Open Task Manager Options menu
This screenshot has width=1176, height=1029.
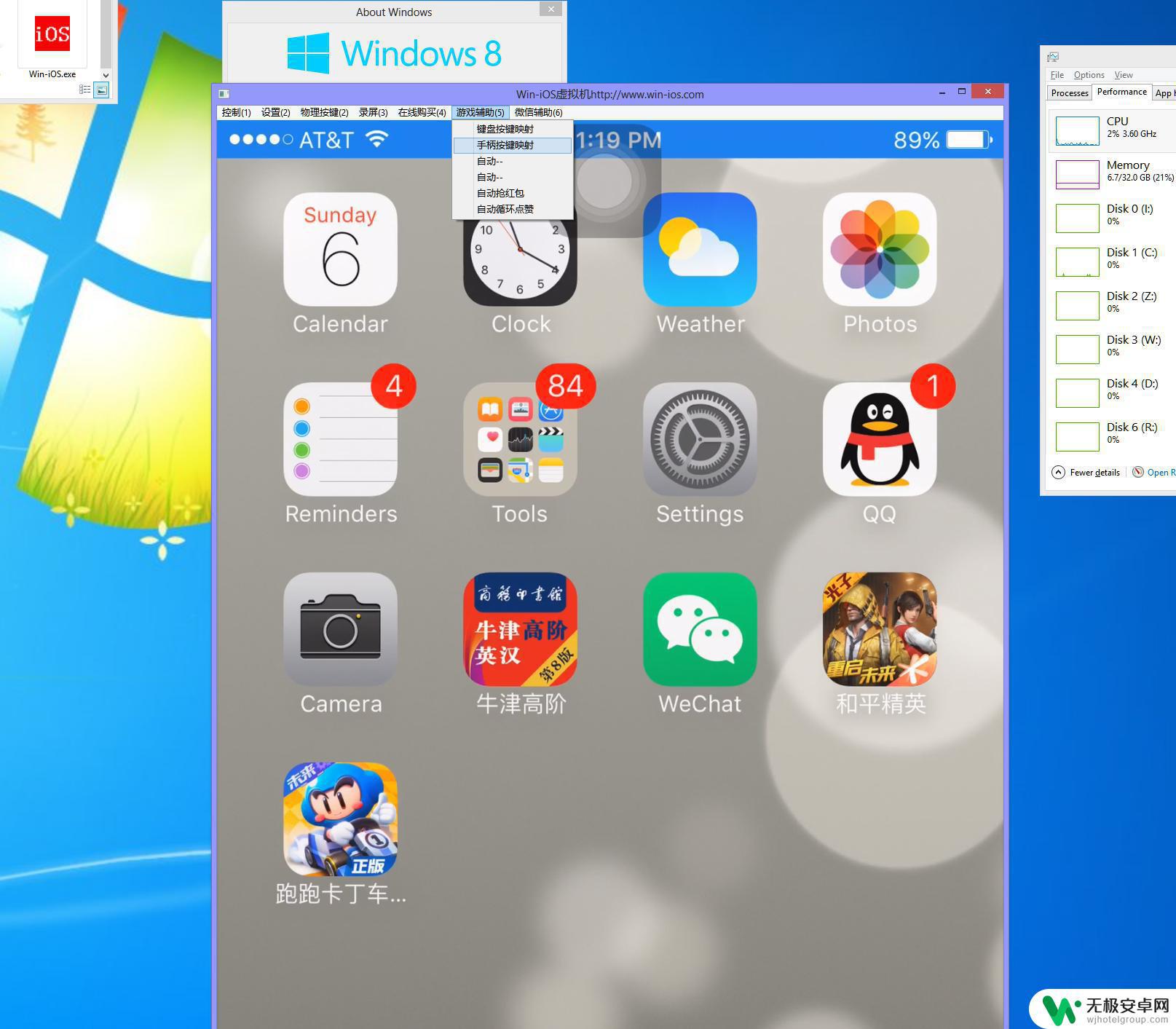coord(1089,75)
